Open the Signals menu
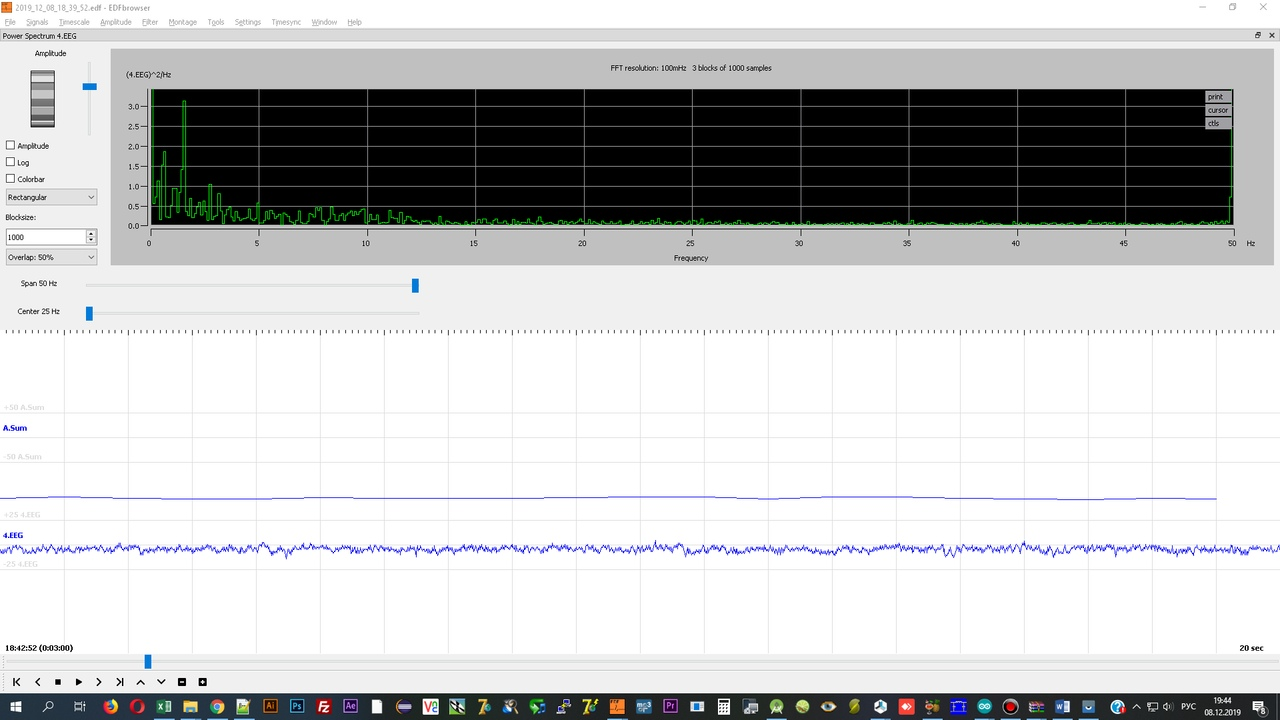This screenshot has width=1280, height=720. (37, 22)
